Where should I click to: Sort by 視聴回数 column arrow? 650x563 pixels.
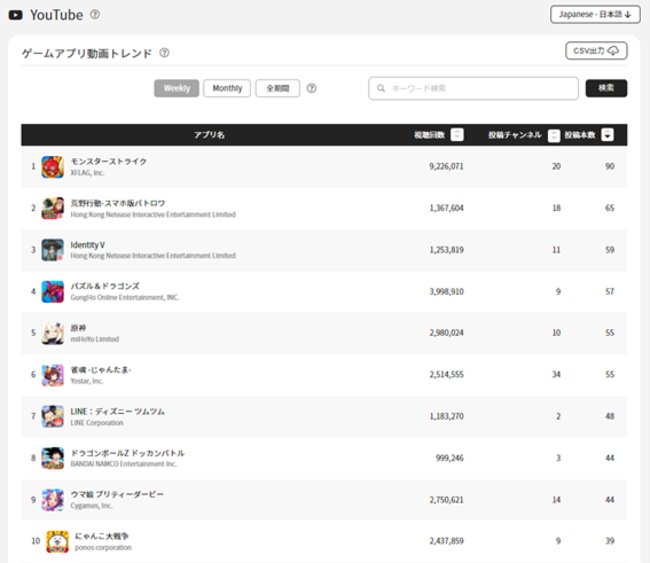pyautogui.click(x=457, y=135)
